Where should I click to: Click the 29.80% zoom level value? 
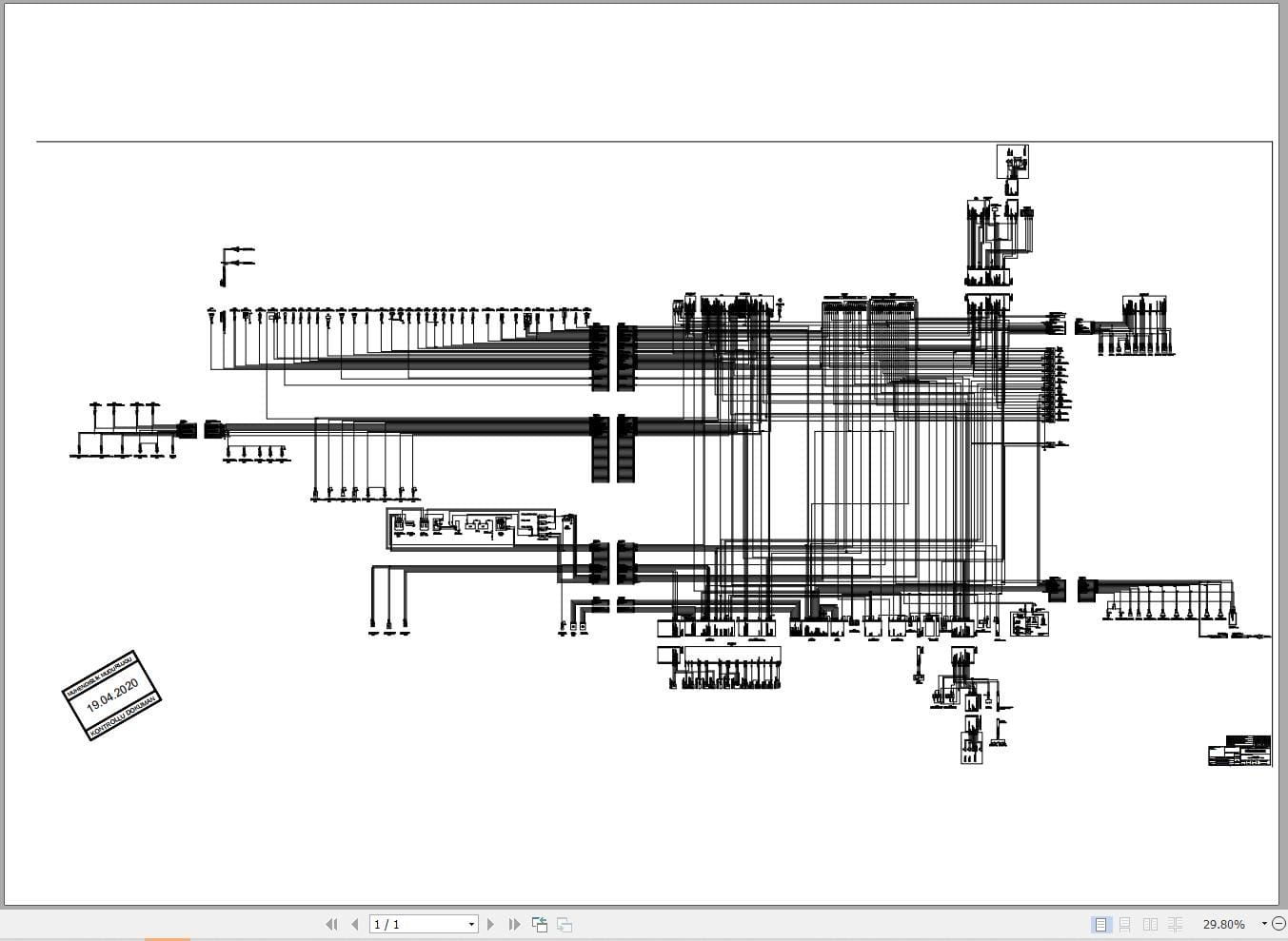(1223, 924)
